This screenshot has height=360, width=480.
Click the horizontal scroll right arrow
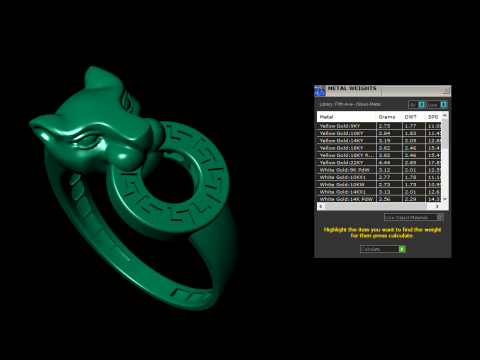click(x=437, y=206)
